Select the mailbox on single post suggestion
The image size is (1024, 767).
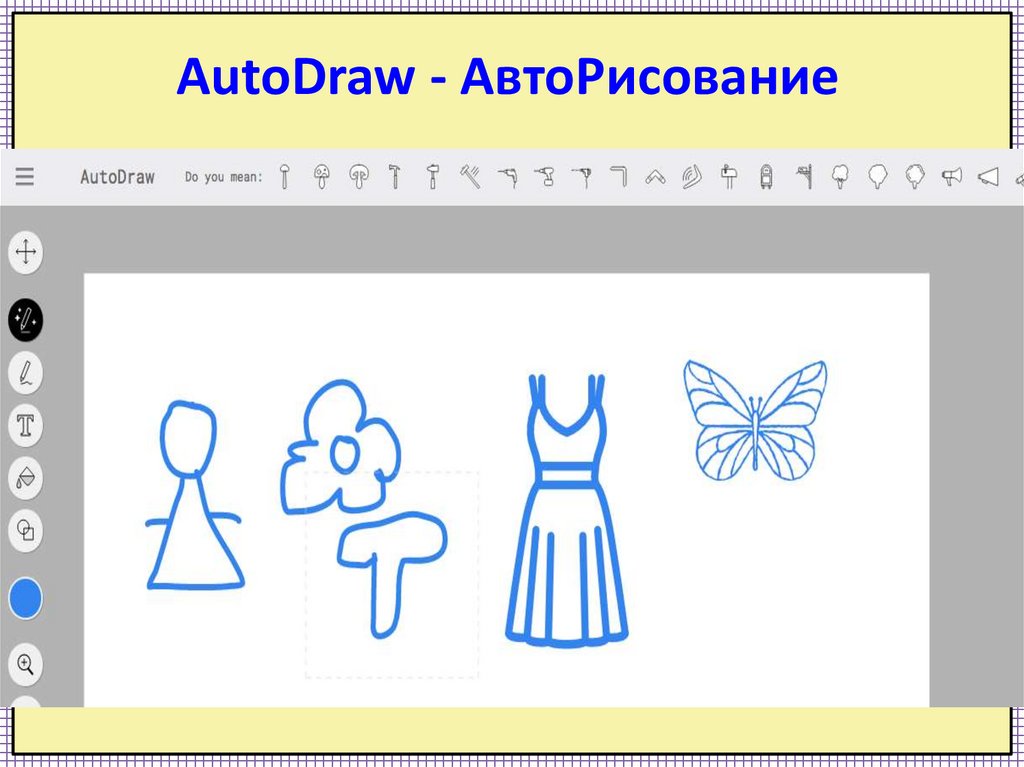click(x=729, y=177)
